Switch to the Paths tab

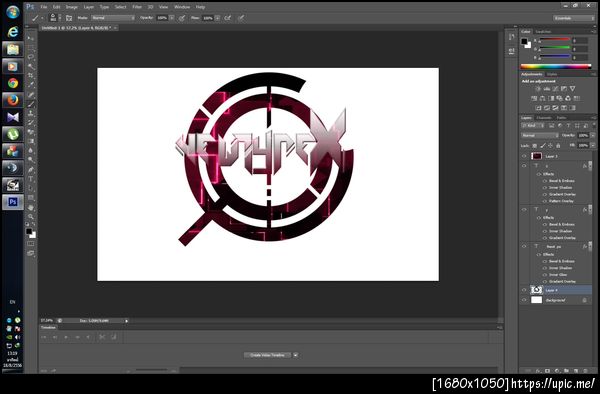click(561, 118)
